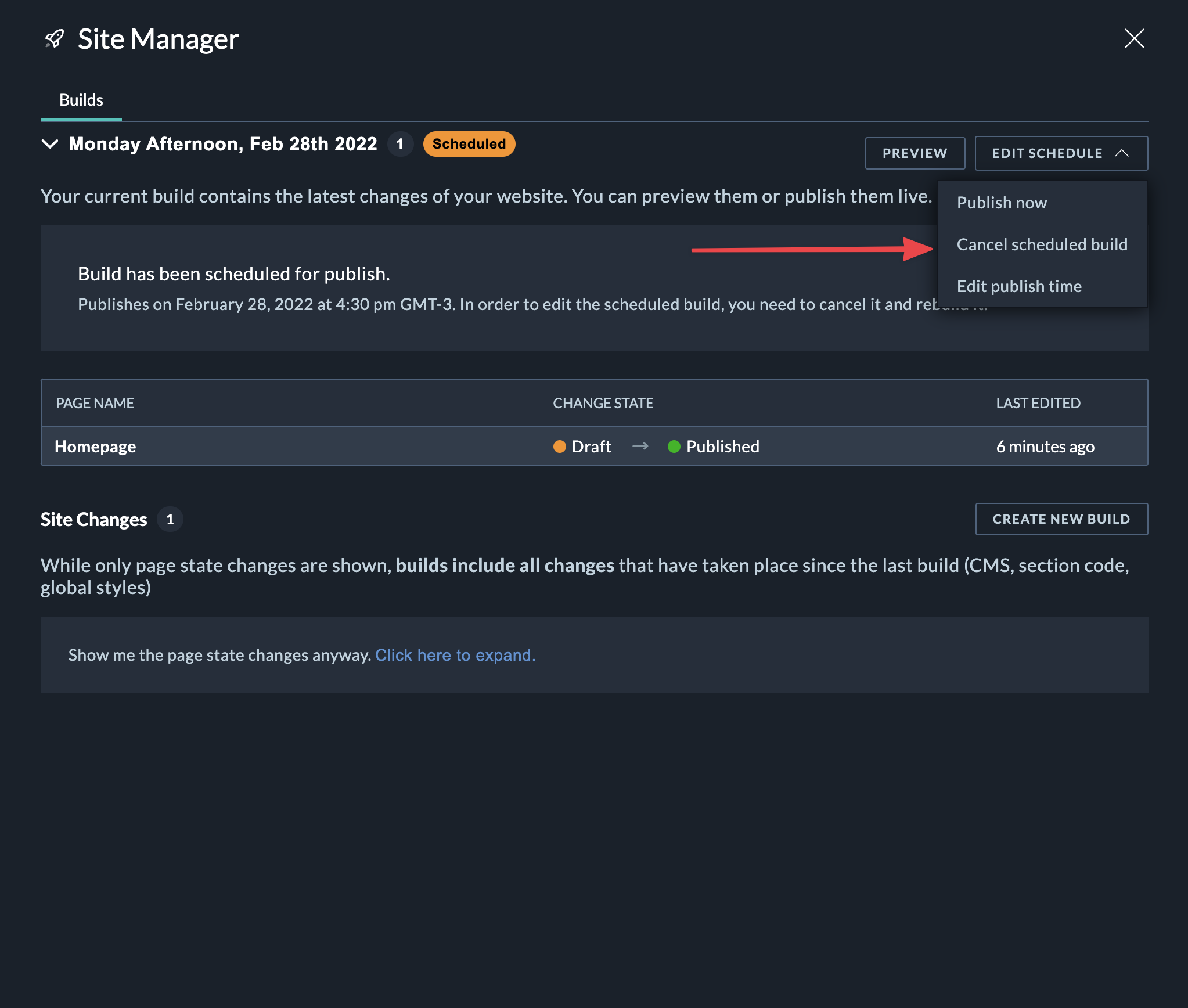Close the Site Manager dialog

[1133, 39]
